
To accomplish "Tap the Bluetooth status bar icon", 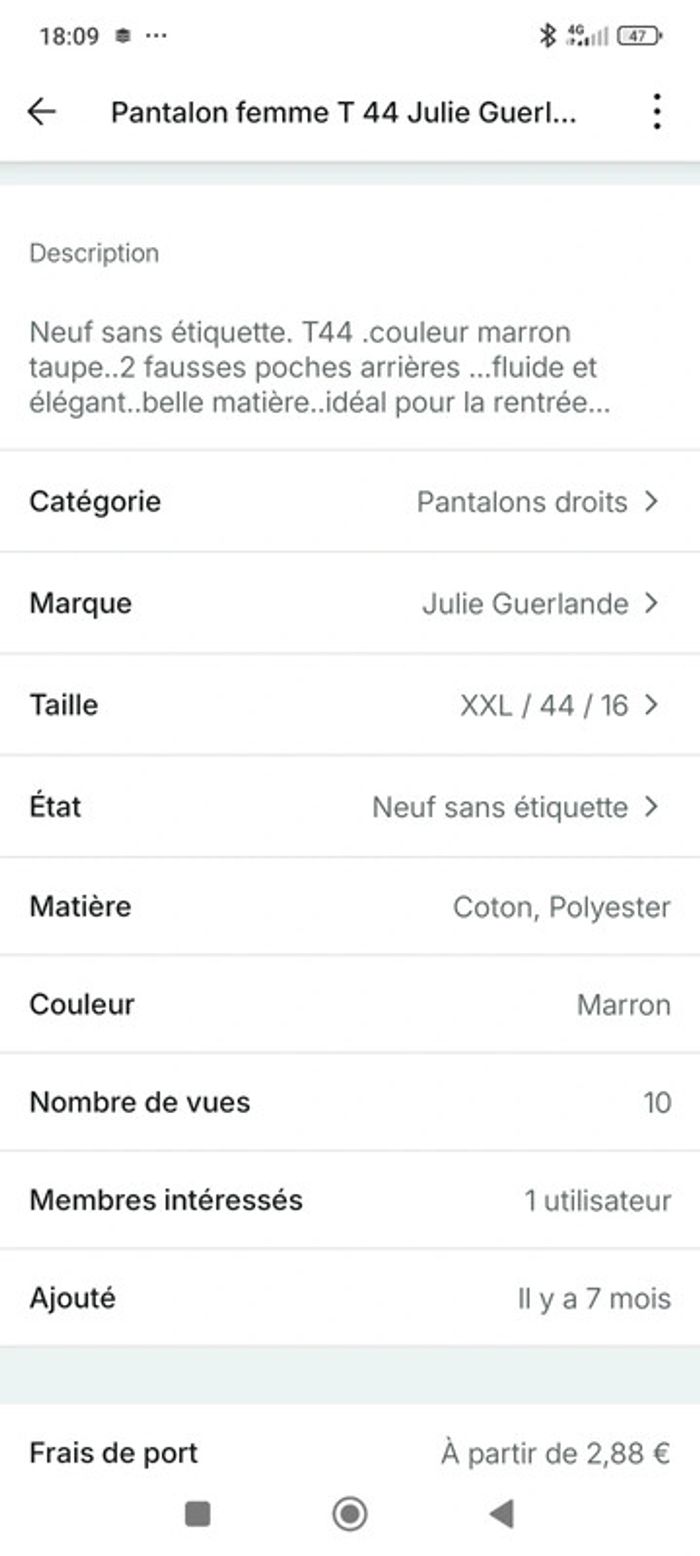I will pyautogui.click(x=547, y=36).
